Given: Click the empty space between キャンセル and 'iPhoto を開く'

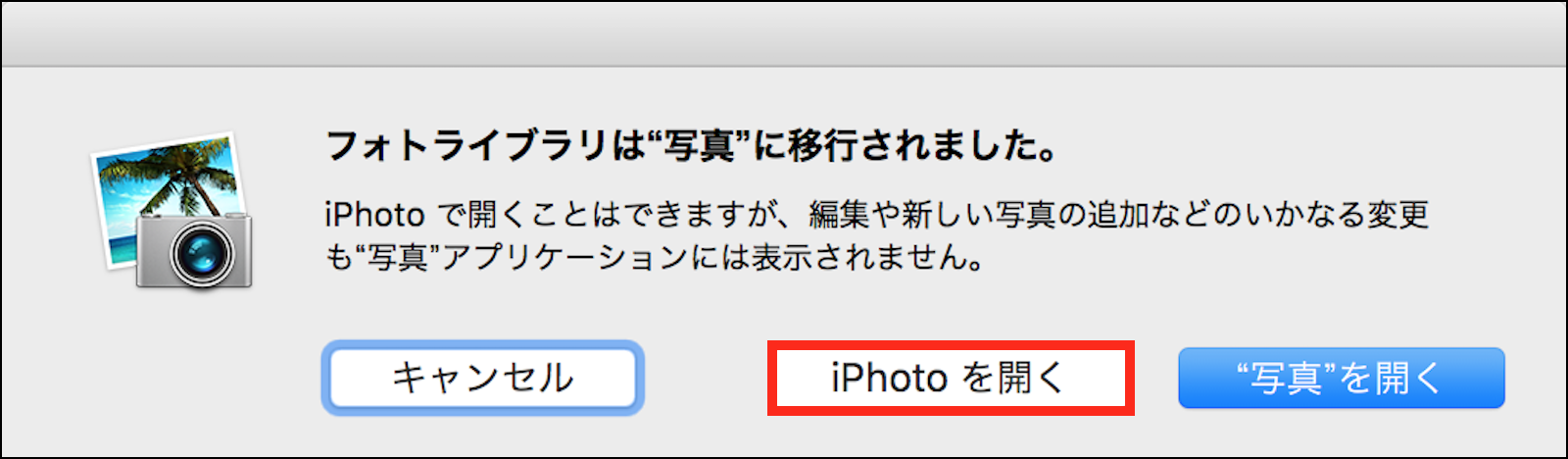Looking at the screenshot, I should tap(706, 378).
